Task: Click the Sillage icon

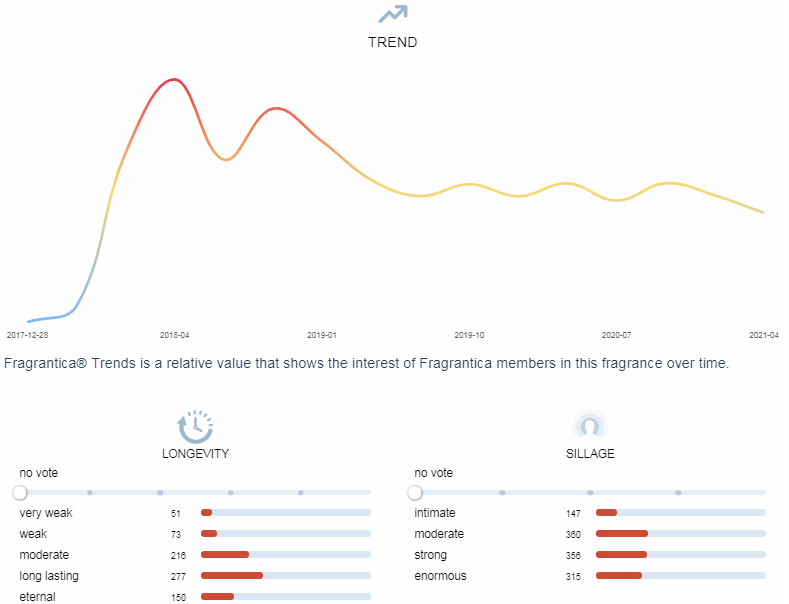Action: [590, 426]
